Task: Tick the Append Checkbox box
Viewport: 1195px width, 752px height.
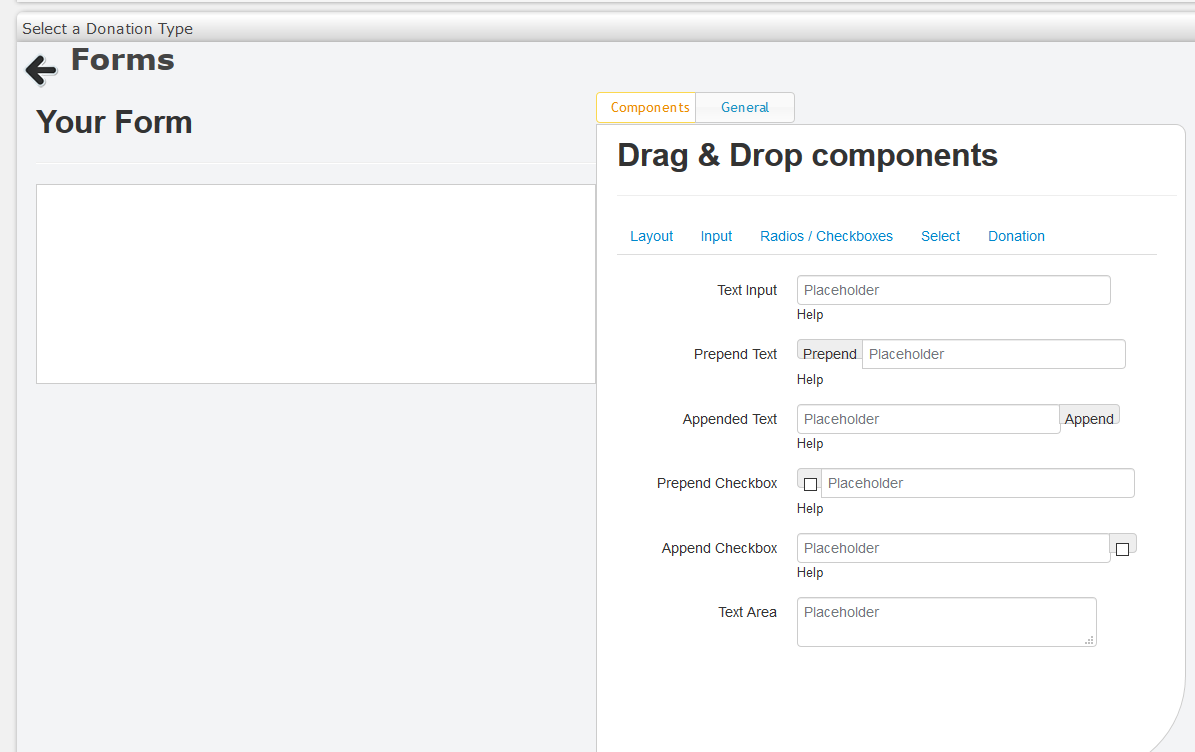Action: 1123,549
